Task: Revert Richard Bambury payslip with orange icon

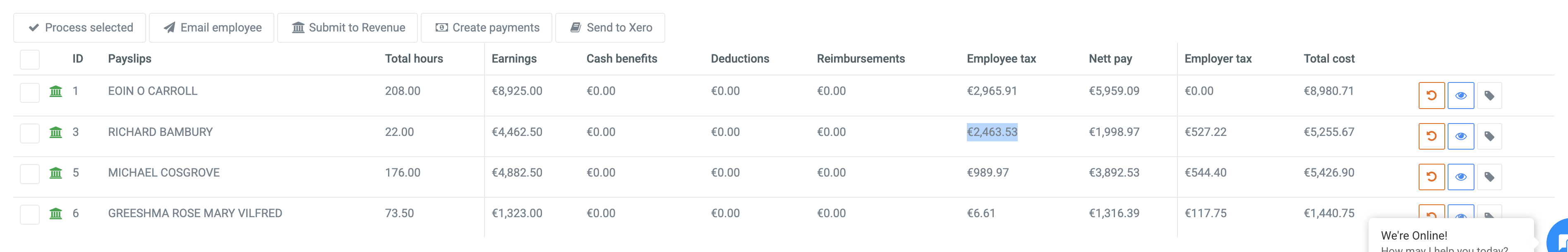Action: [x=1431, y=136]
